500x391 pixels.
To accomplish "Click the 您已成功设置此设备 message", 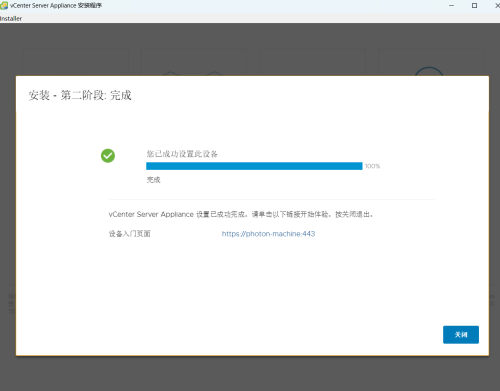I will tap(182, 154).
